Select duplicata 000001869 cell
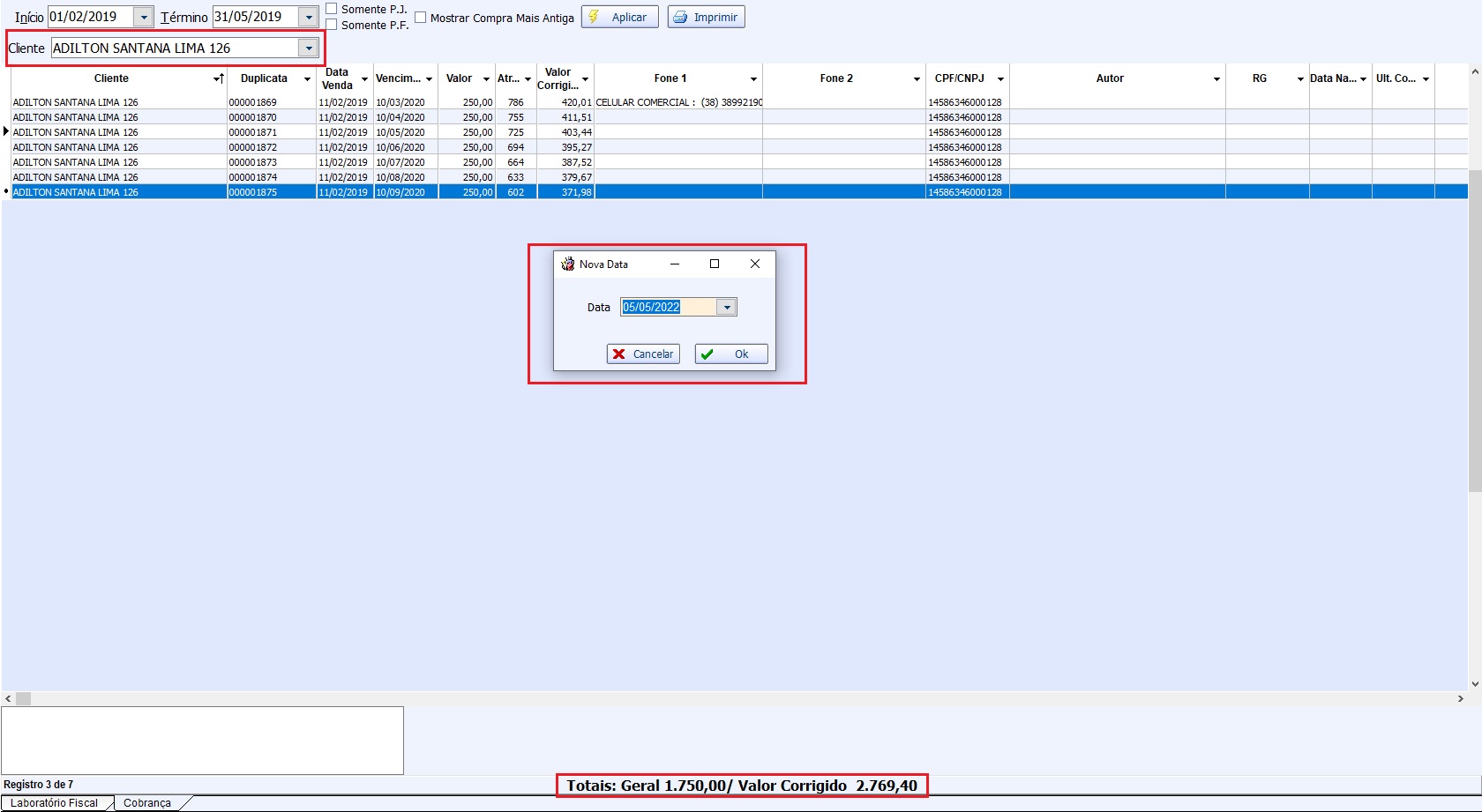This screenshot has width=1482, height=812. 272,102
